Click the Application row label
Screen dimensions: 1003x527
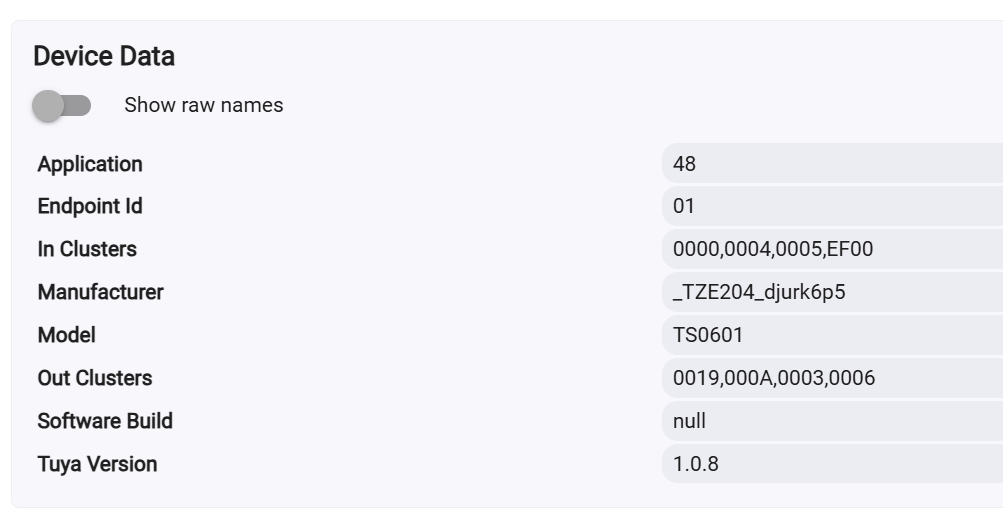[90, 164]
